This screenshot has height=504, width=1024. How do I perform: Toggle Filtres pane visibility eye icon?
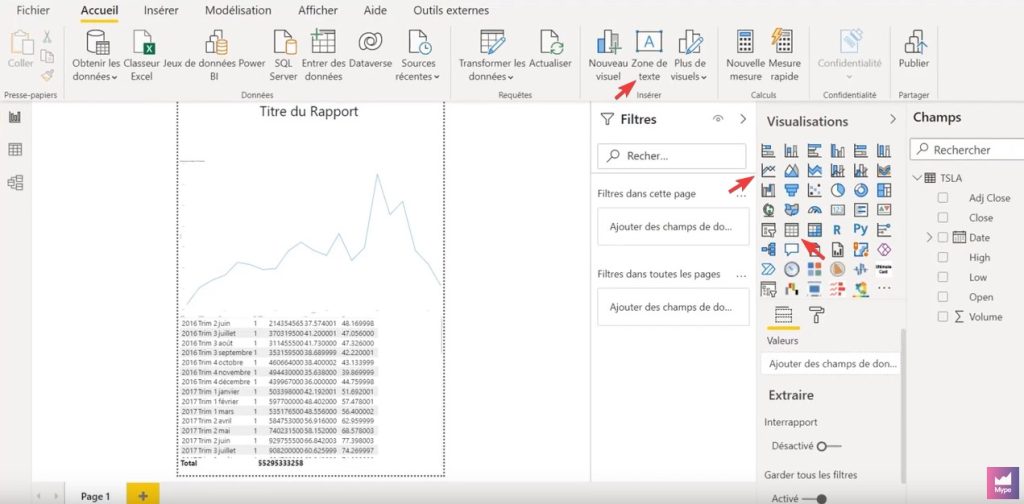pyautogui.click(x=718, y=119)
